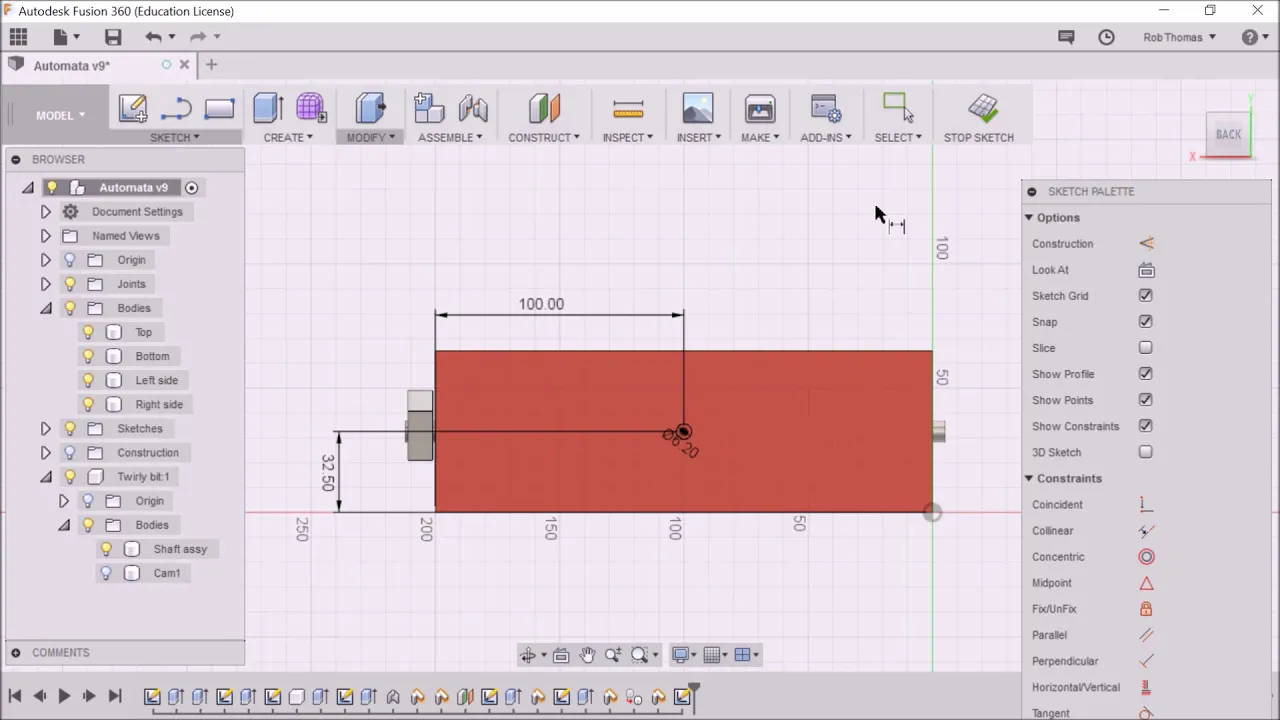Open the File menu dropdown

click(65, 37)
